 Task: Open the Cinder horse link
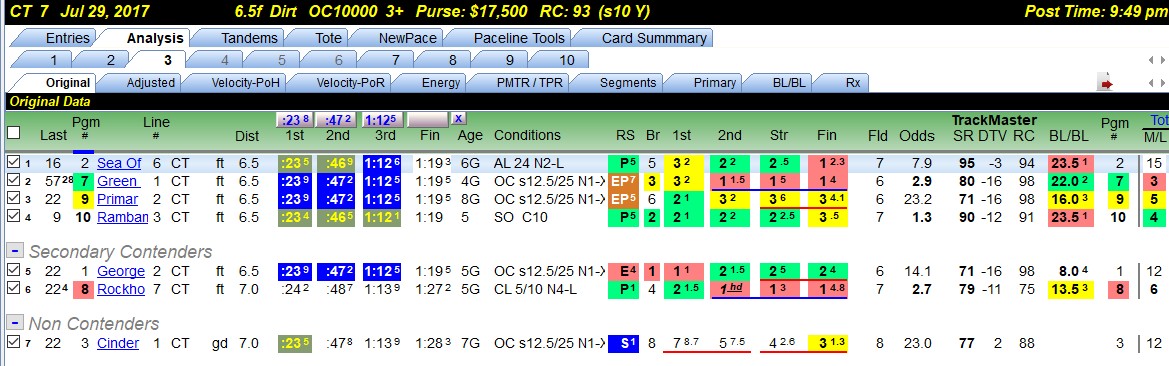coord(118,343)
